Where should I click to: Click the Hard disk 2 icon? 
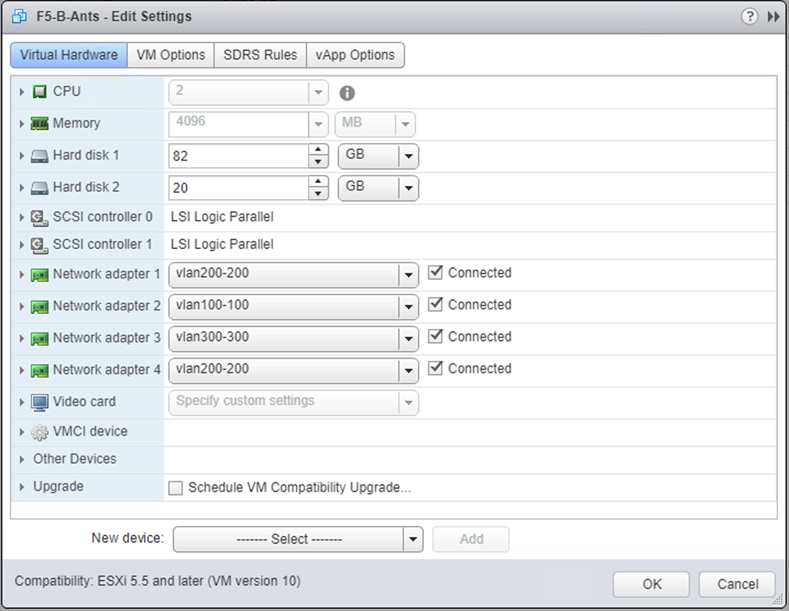tap(40, 188)
